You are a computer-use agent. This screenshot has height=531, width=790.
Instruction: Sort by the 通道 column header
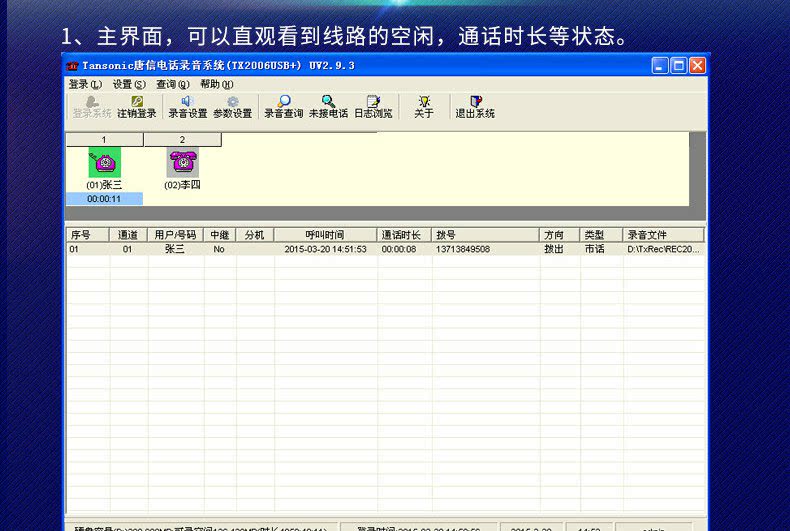click(128, 235)
